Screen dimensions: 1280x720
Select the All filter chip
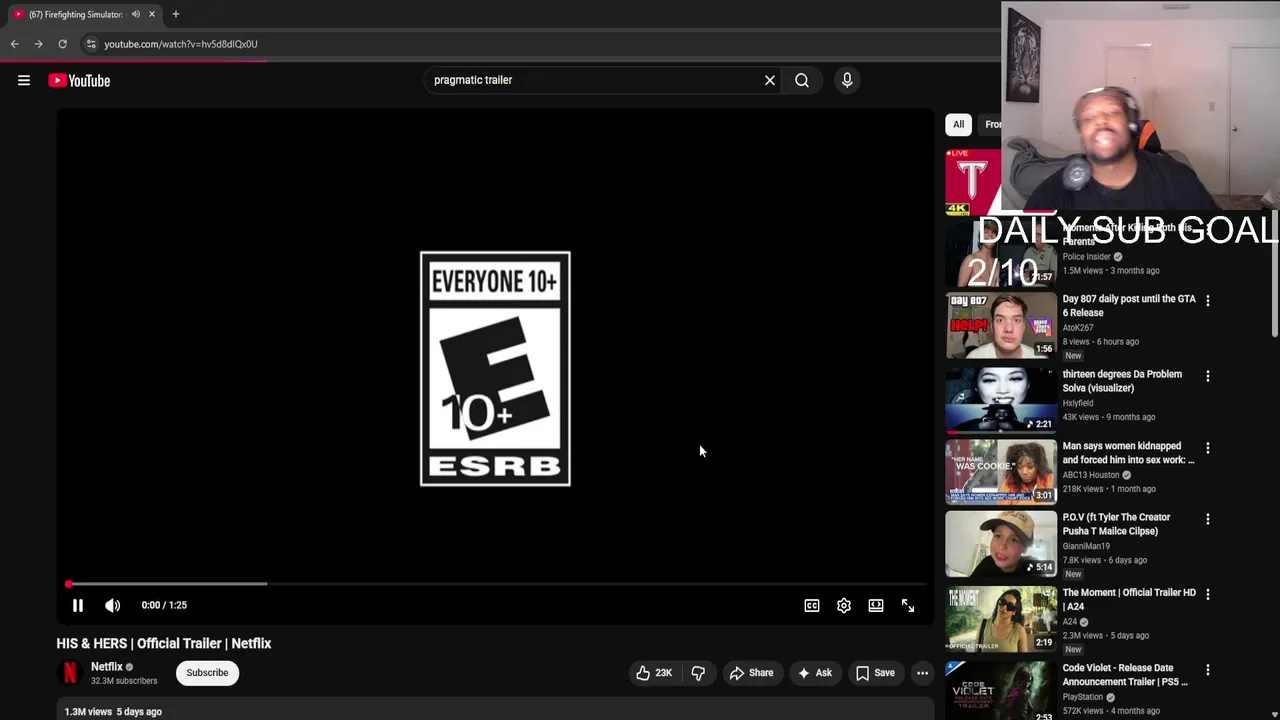click(x=958, y=124)
